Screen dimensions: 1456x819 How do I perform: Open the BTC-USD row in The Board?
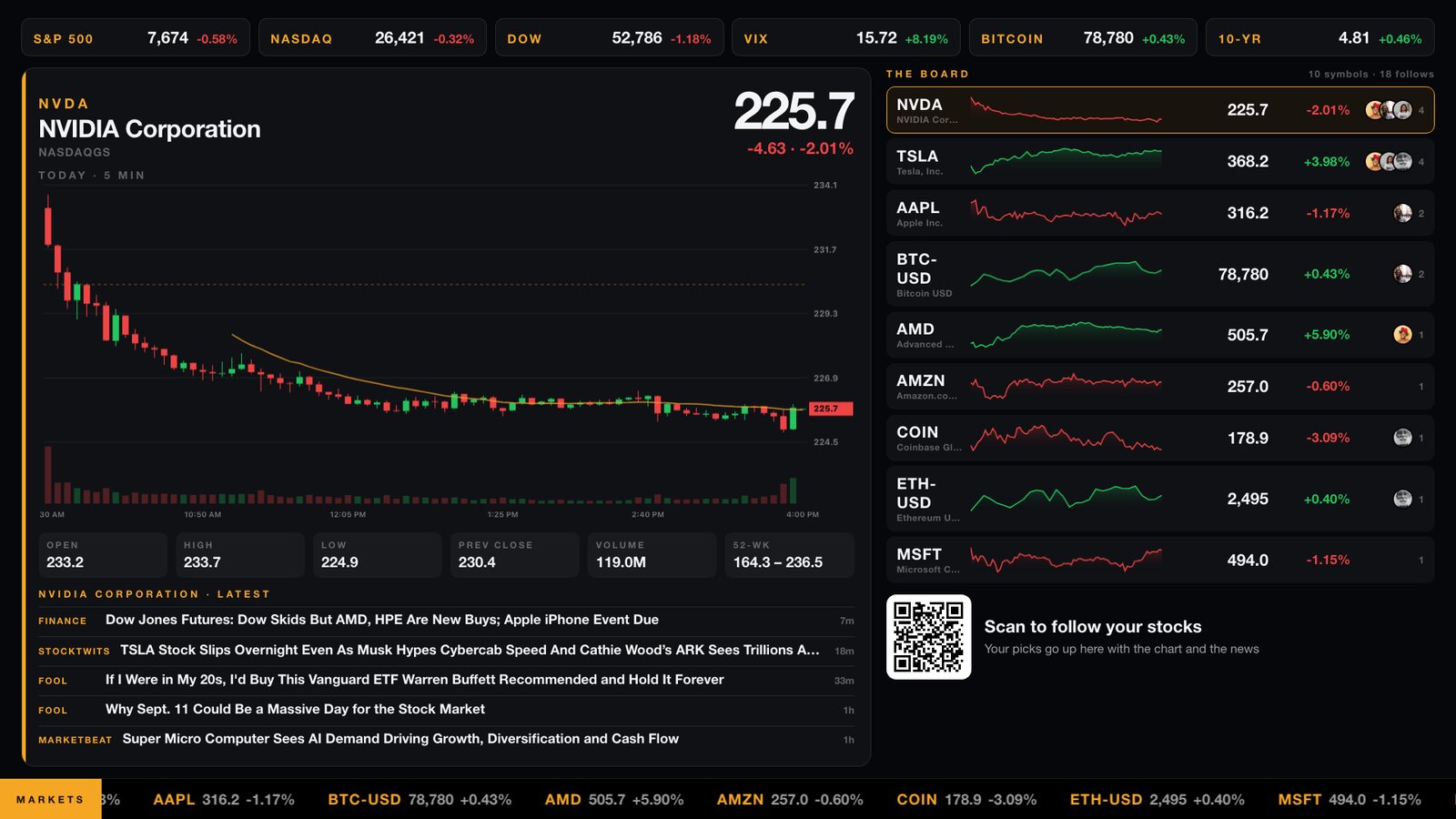(1160, 274)
